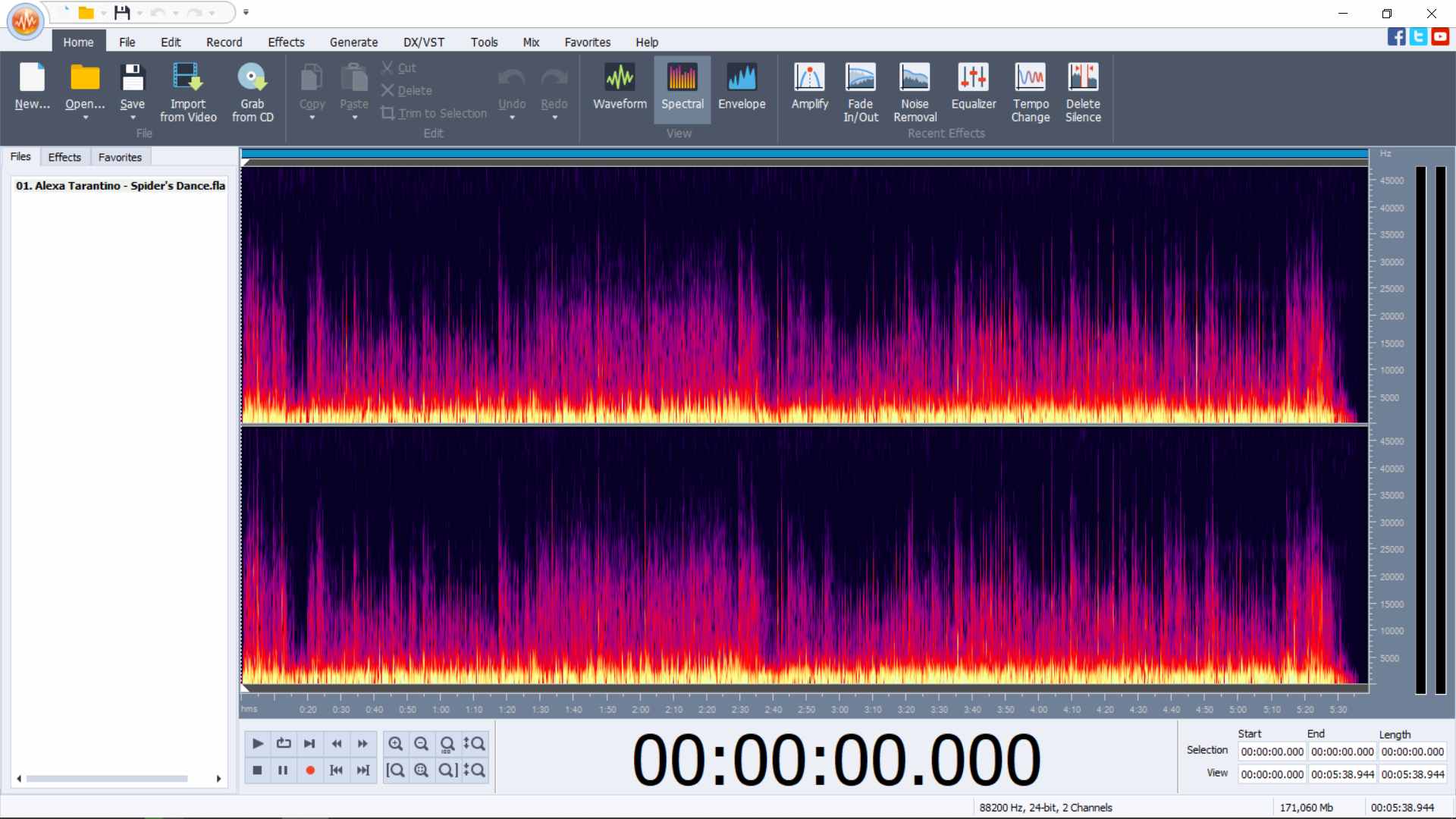The width and height of the screenshot is (1456, 819).
Task: Switch to the Favorites panel tab
Action: [120, 157]
